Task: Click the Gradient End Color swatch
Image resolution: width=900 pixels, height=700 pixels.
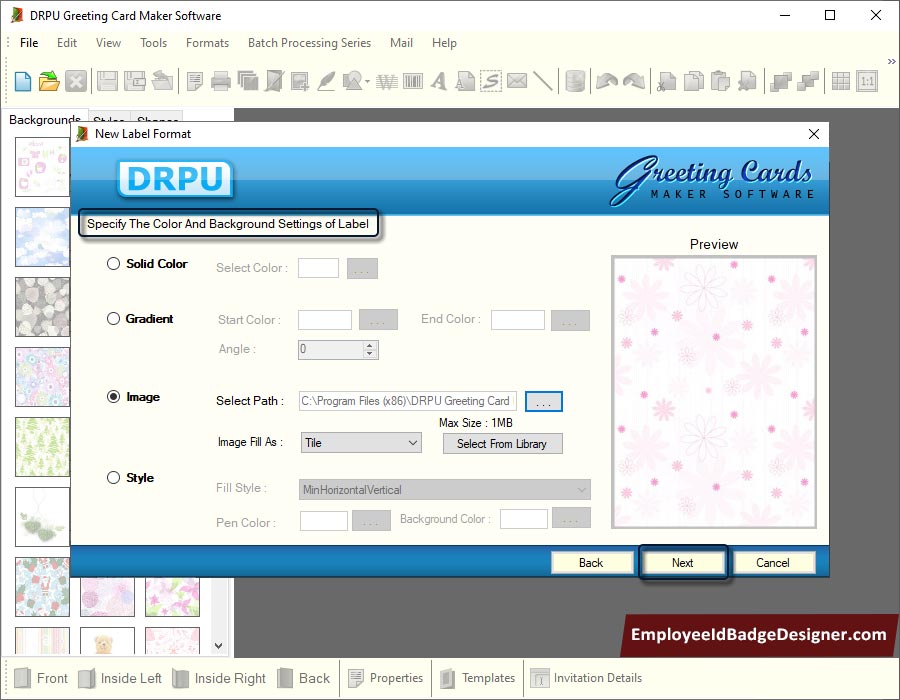Action: pyautogui.click(x=518, y=320)
